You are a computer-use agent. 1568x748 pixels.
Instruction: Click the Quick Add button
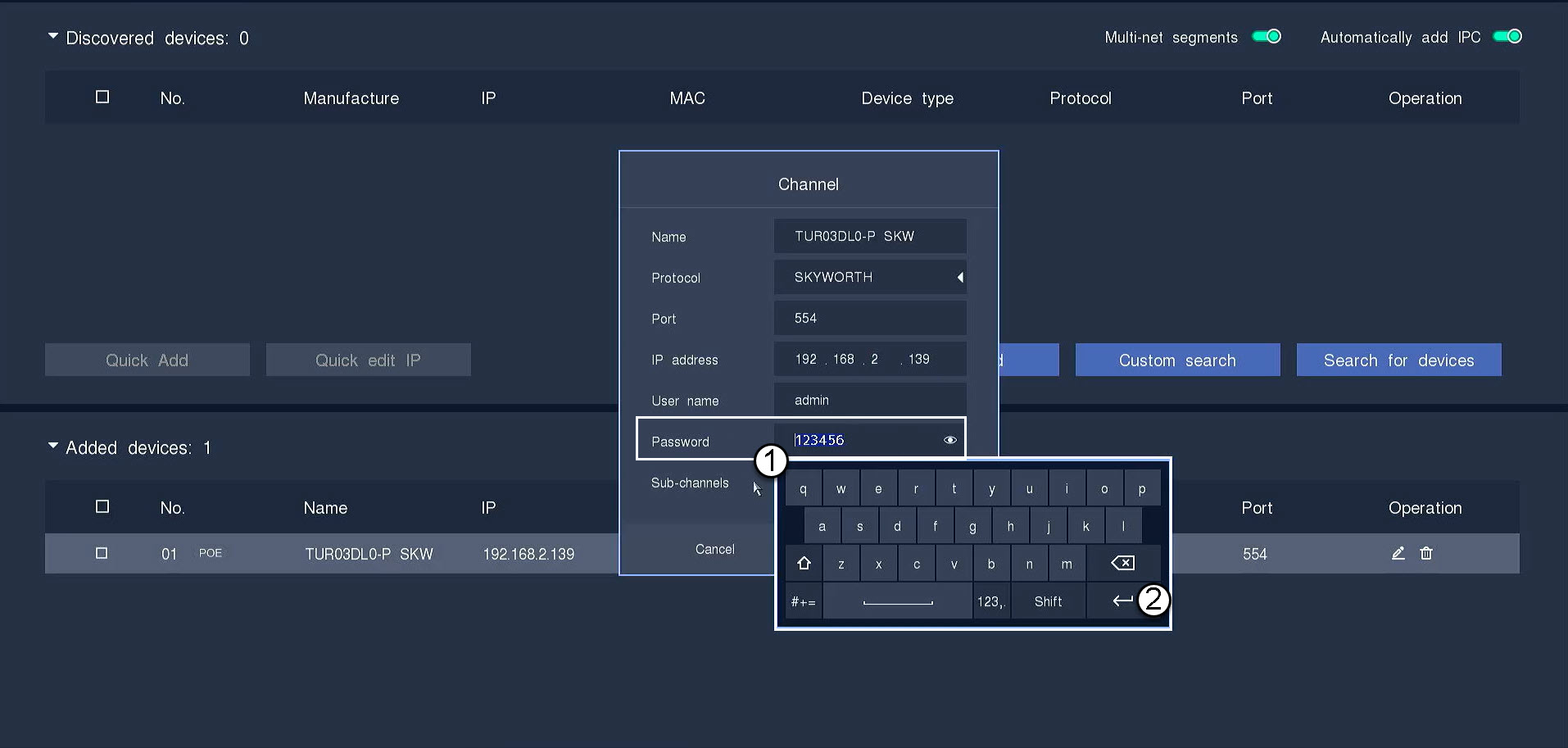(147, 360)
